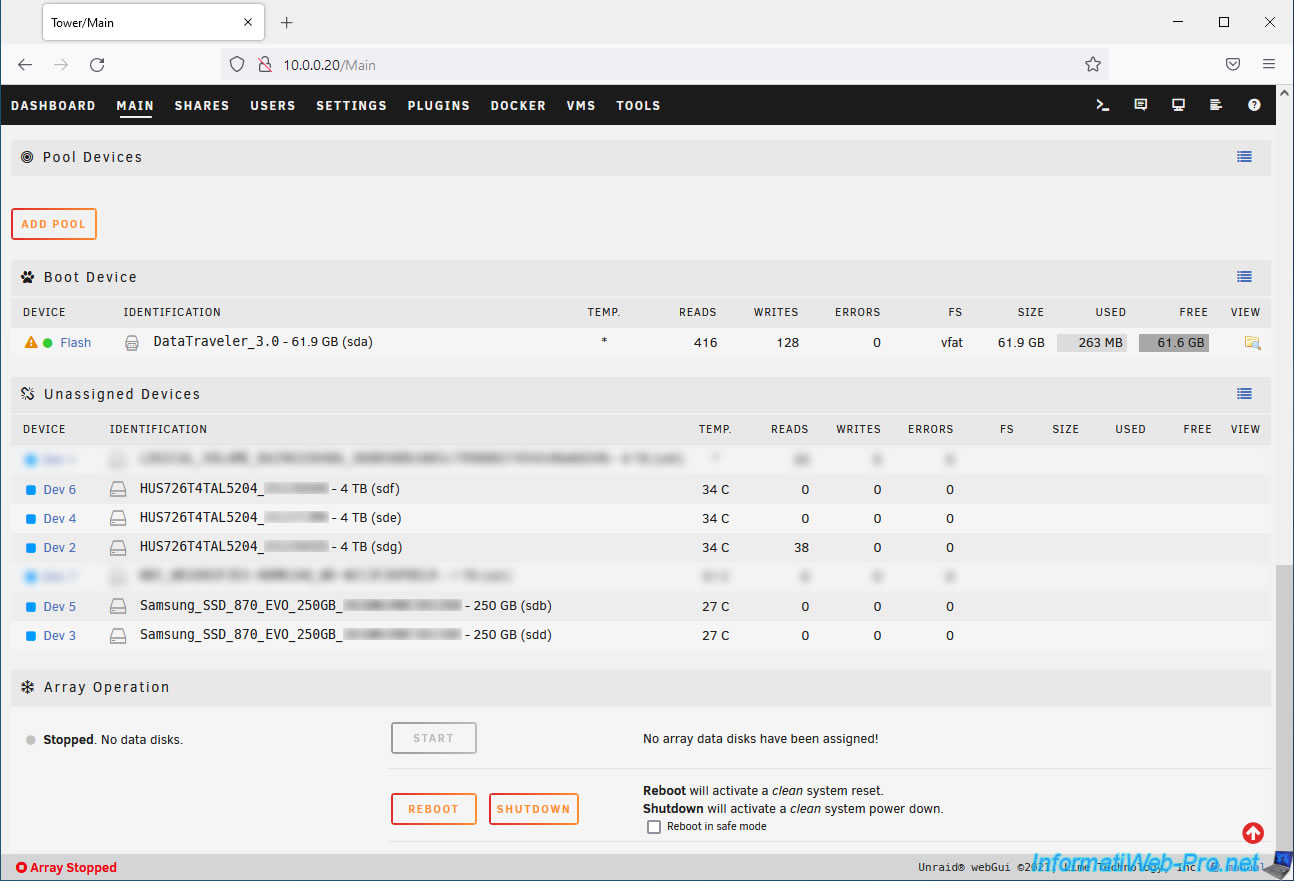The width and height of the screenshot is (1294, 881).
Task: Open the system log icon
Action: [x=1216, y=105]
